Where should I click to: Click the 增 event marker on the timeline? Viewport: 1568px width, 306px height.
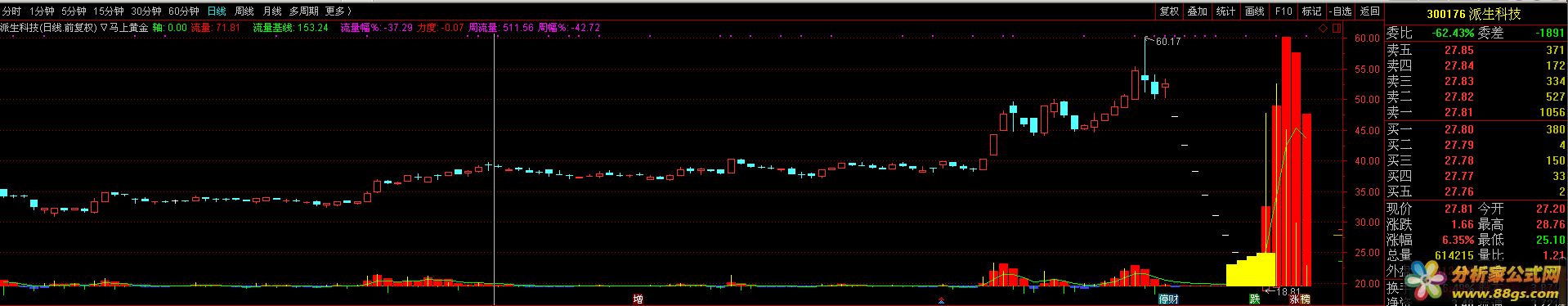point(638,299)
